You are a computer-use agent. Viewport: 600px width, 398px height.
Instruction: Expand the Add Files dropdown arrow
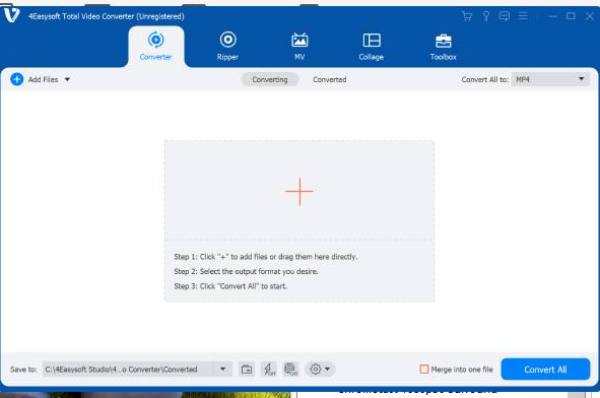[67, 80]
